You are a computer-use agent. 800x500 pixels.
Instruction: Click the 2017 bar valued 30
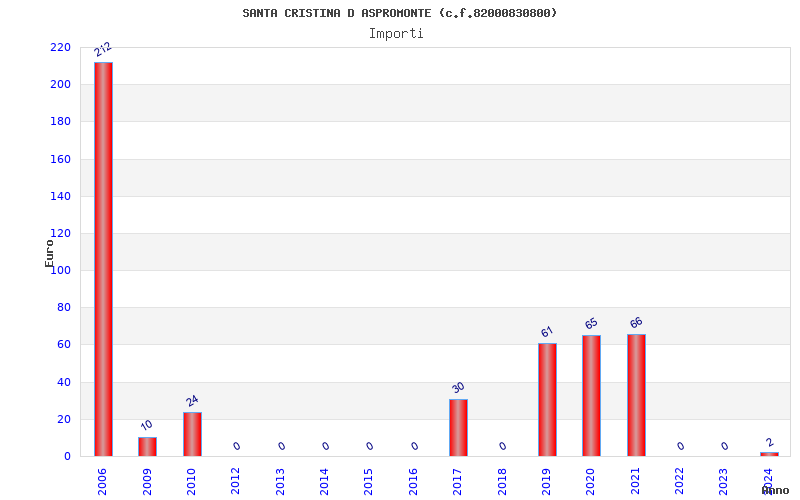(x=458, y=428)
